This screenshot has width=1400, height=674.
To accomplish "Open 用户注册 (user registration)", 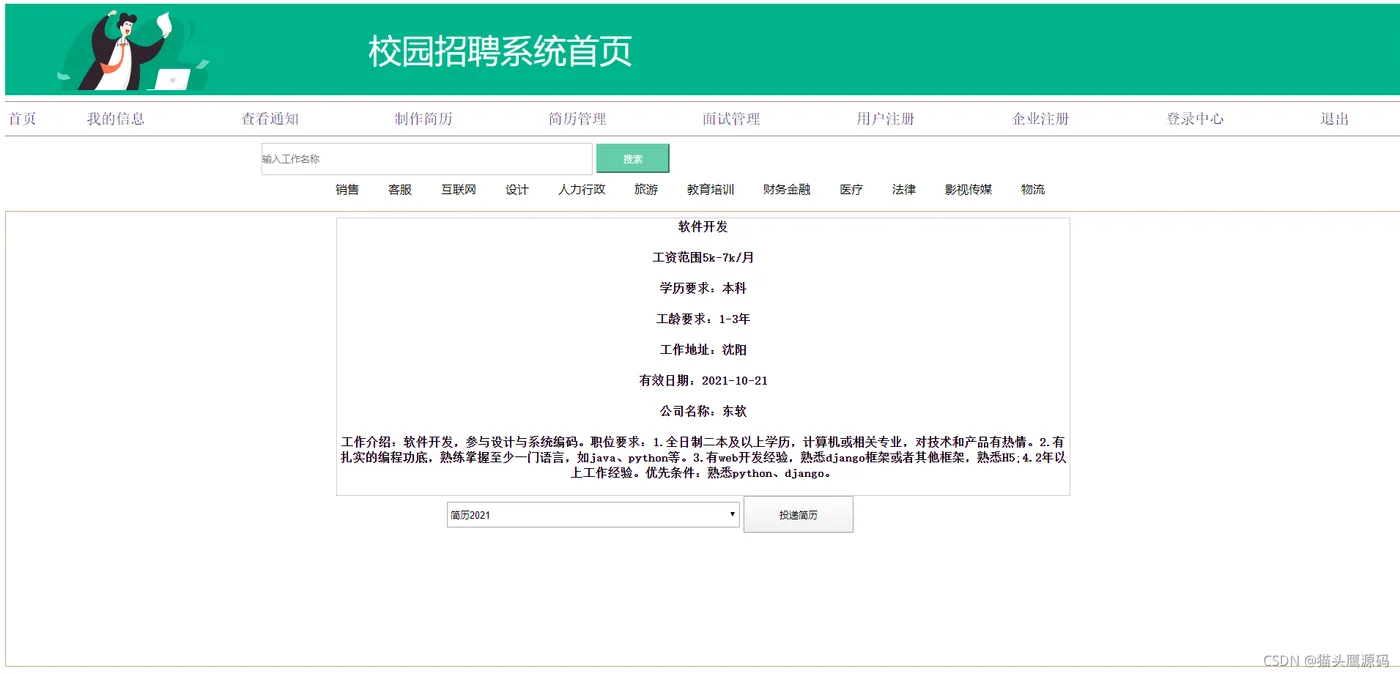I will [885, 117].
